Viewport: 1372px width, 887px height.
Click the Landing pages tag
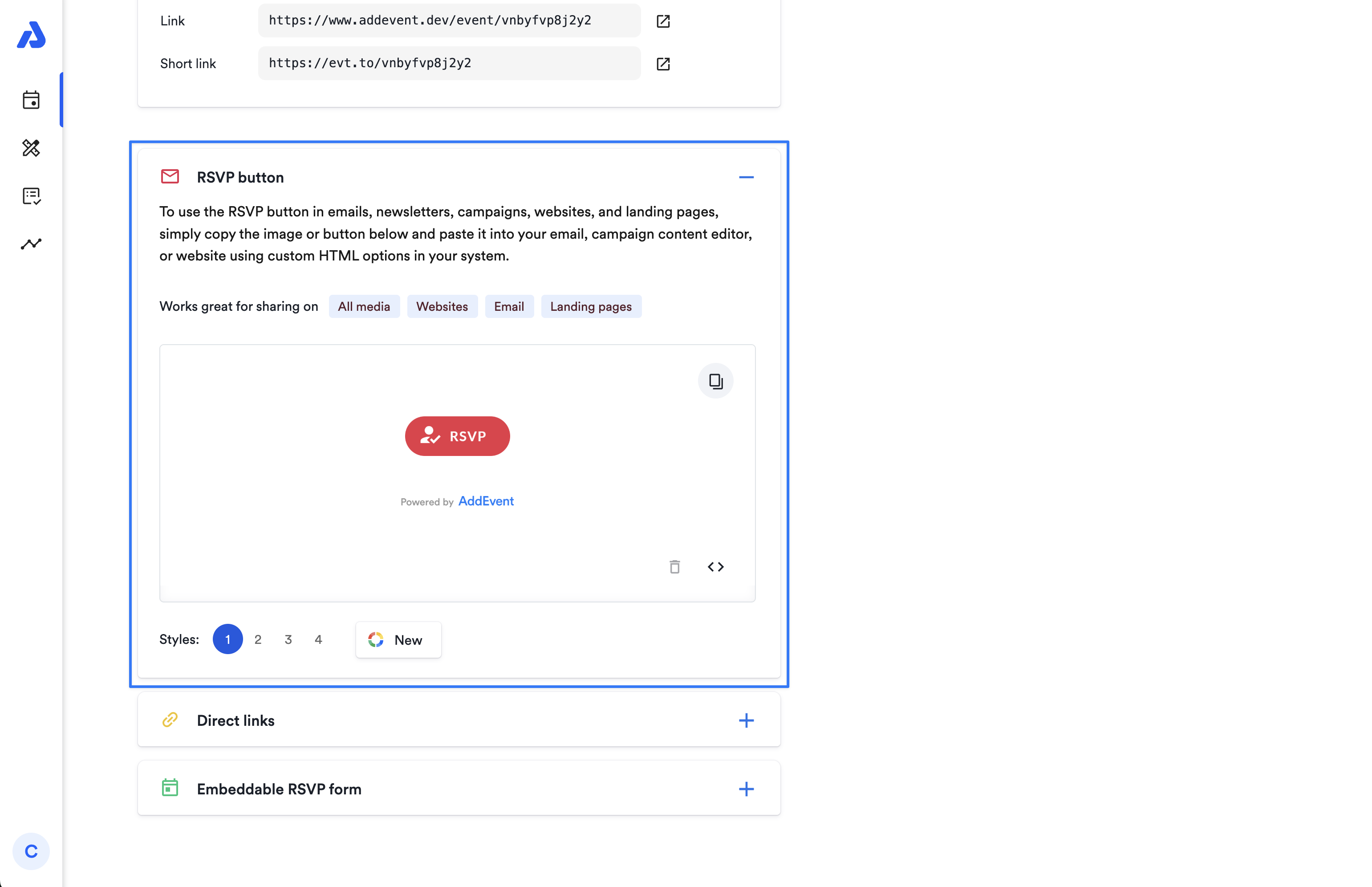point(591,306)
